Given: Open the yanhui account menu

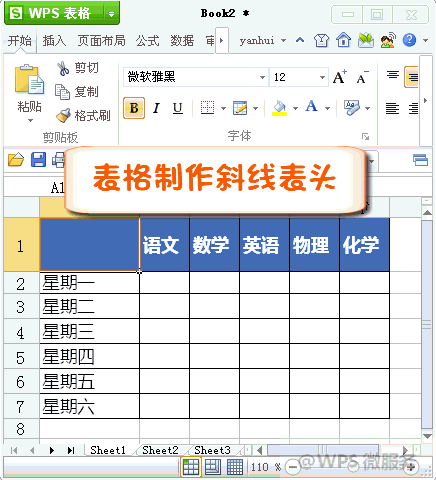Looking at the screenshot, I should click(x=262, y=41).
